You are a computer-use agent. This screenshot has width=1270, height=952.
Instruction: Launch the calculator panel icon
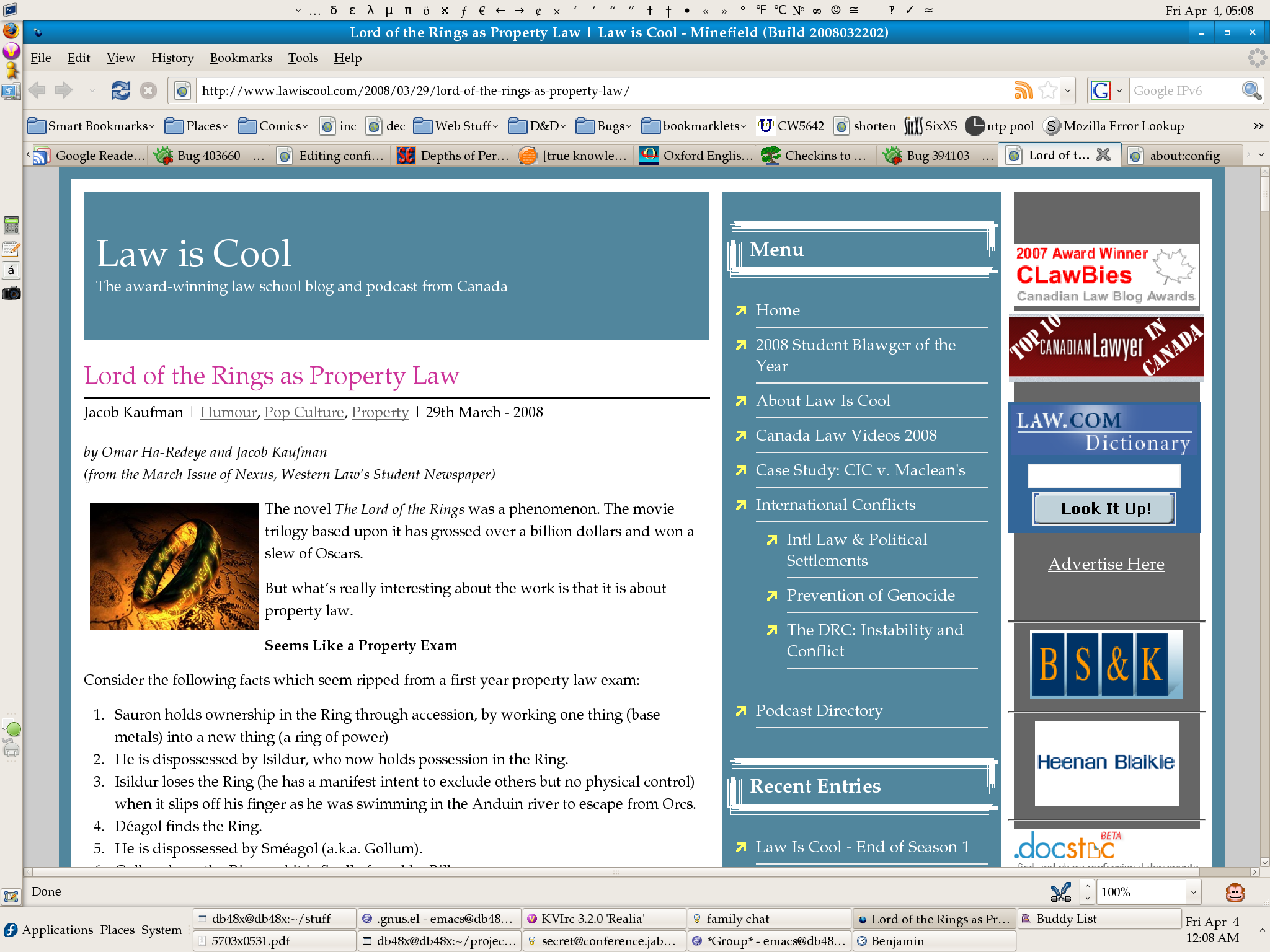(x=11, y=225)
